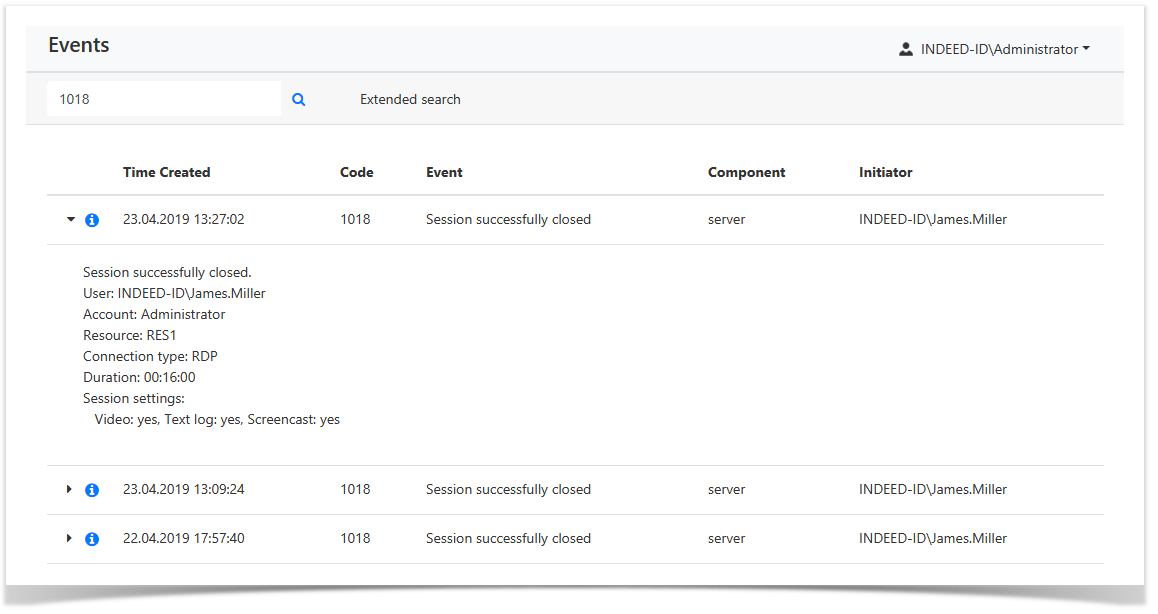Click info icon for 23.04.2019 13:27:02 event
Screen dimensions: 1158x614
pos(92,220)
